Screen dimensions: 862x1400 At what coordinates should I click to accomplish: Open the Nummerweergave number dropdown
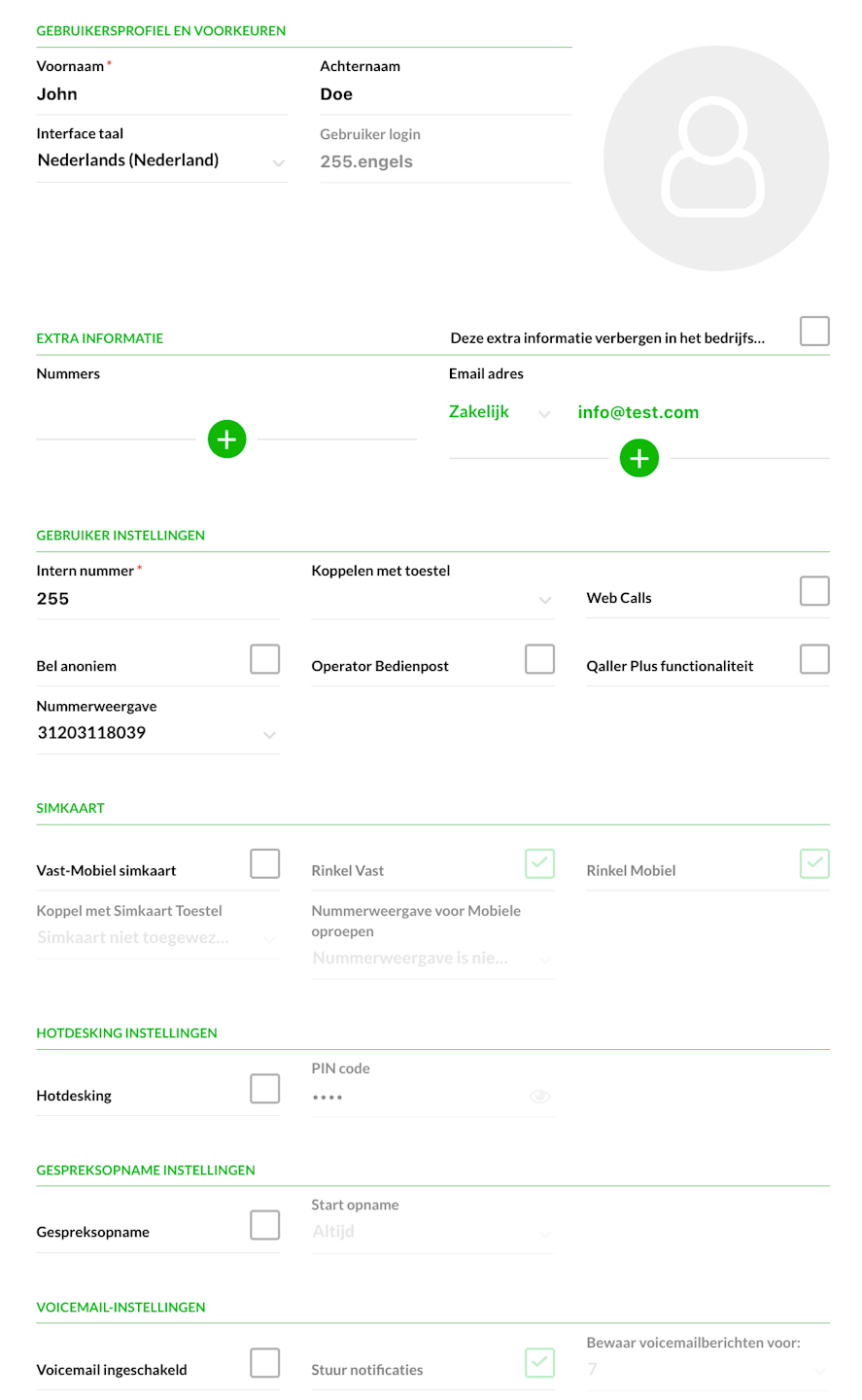tap(157, 734)
